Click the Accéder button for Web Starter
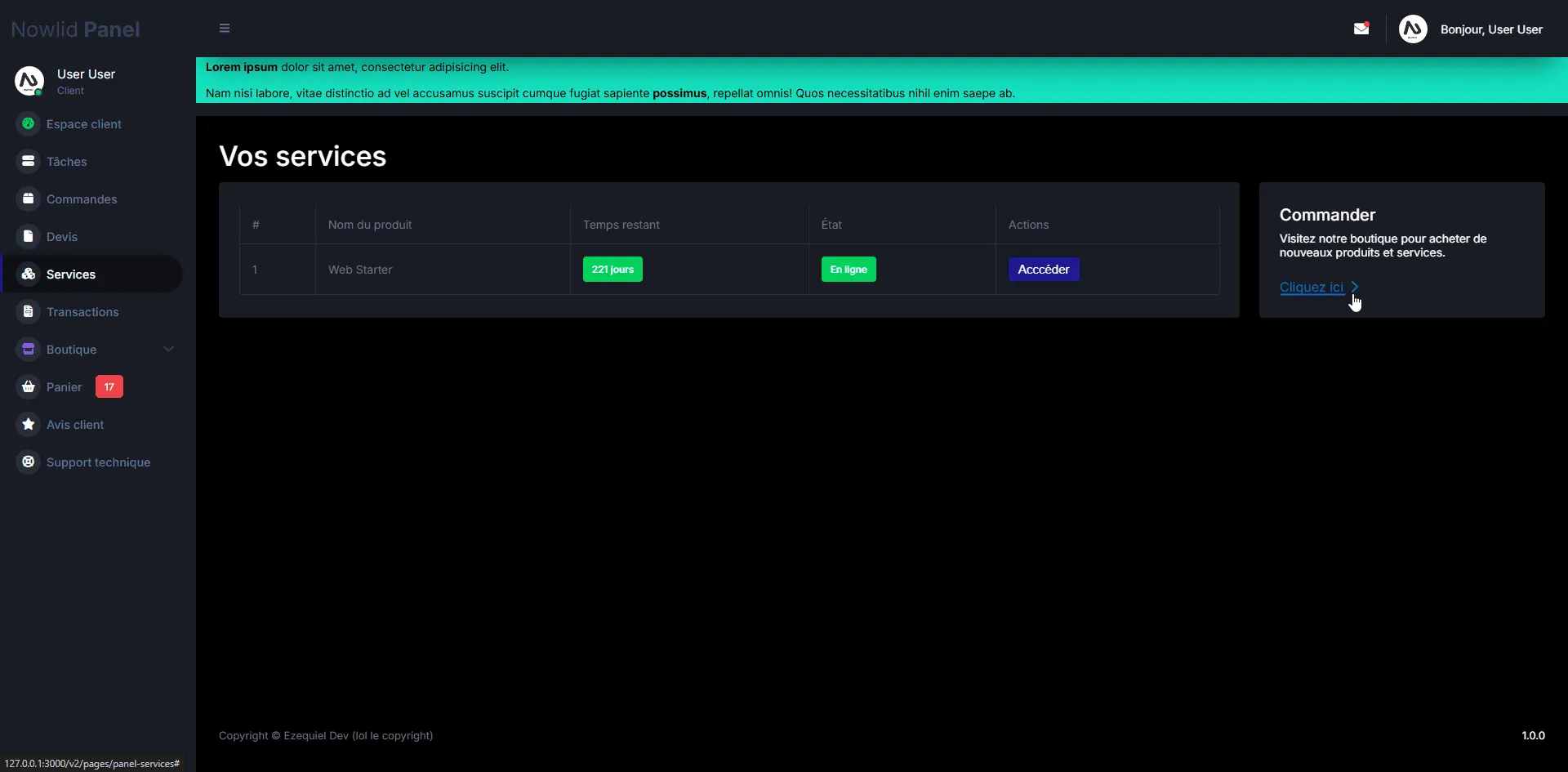 coord(1044,270)
